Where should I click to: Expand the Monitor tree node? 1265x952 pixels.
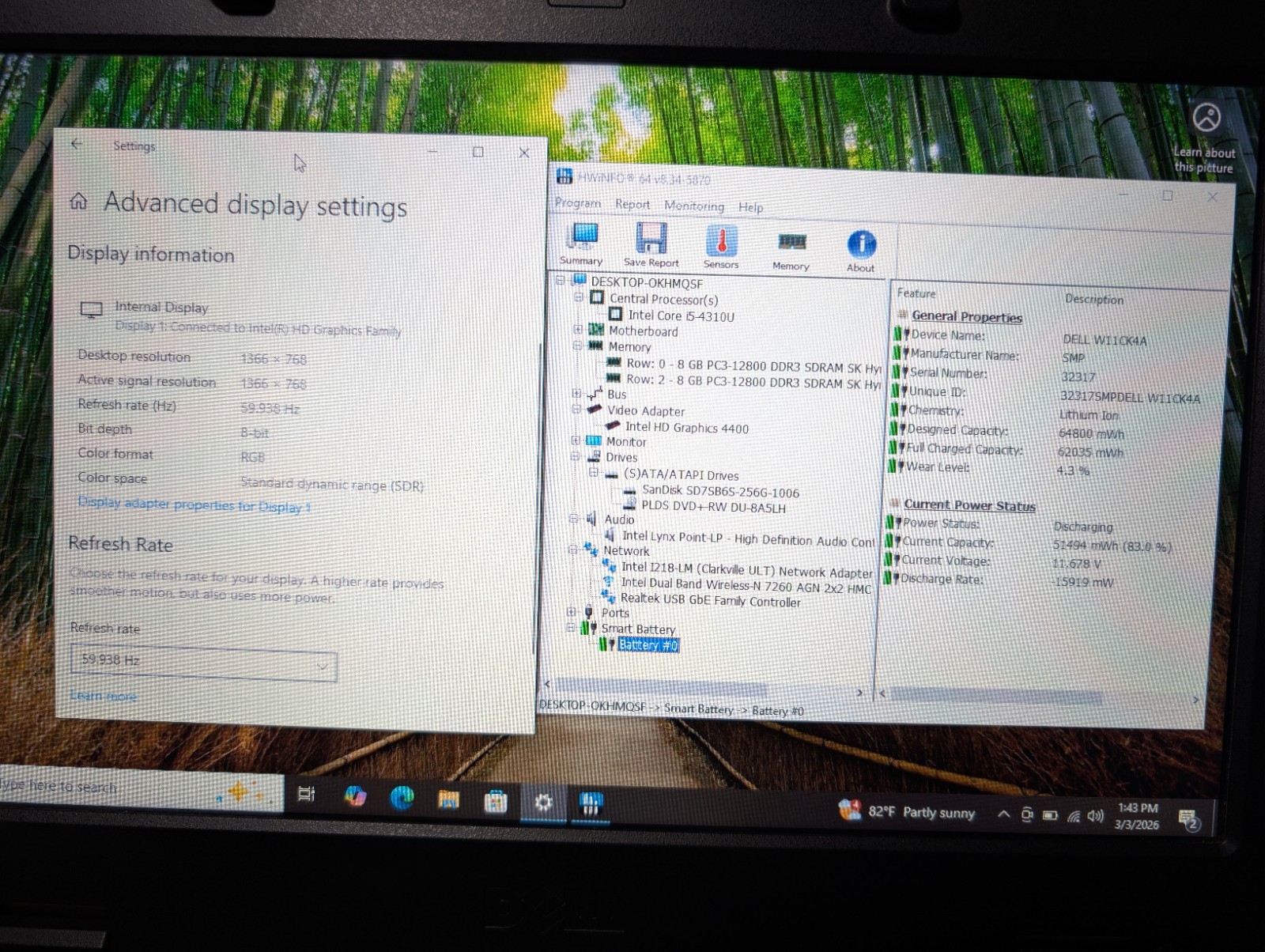pyautogui.click(x=576, y=440)
